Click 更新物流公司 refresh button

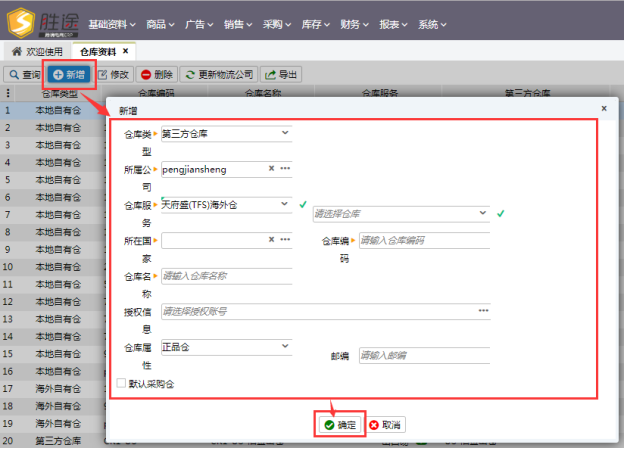click(218, 74)
